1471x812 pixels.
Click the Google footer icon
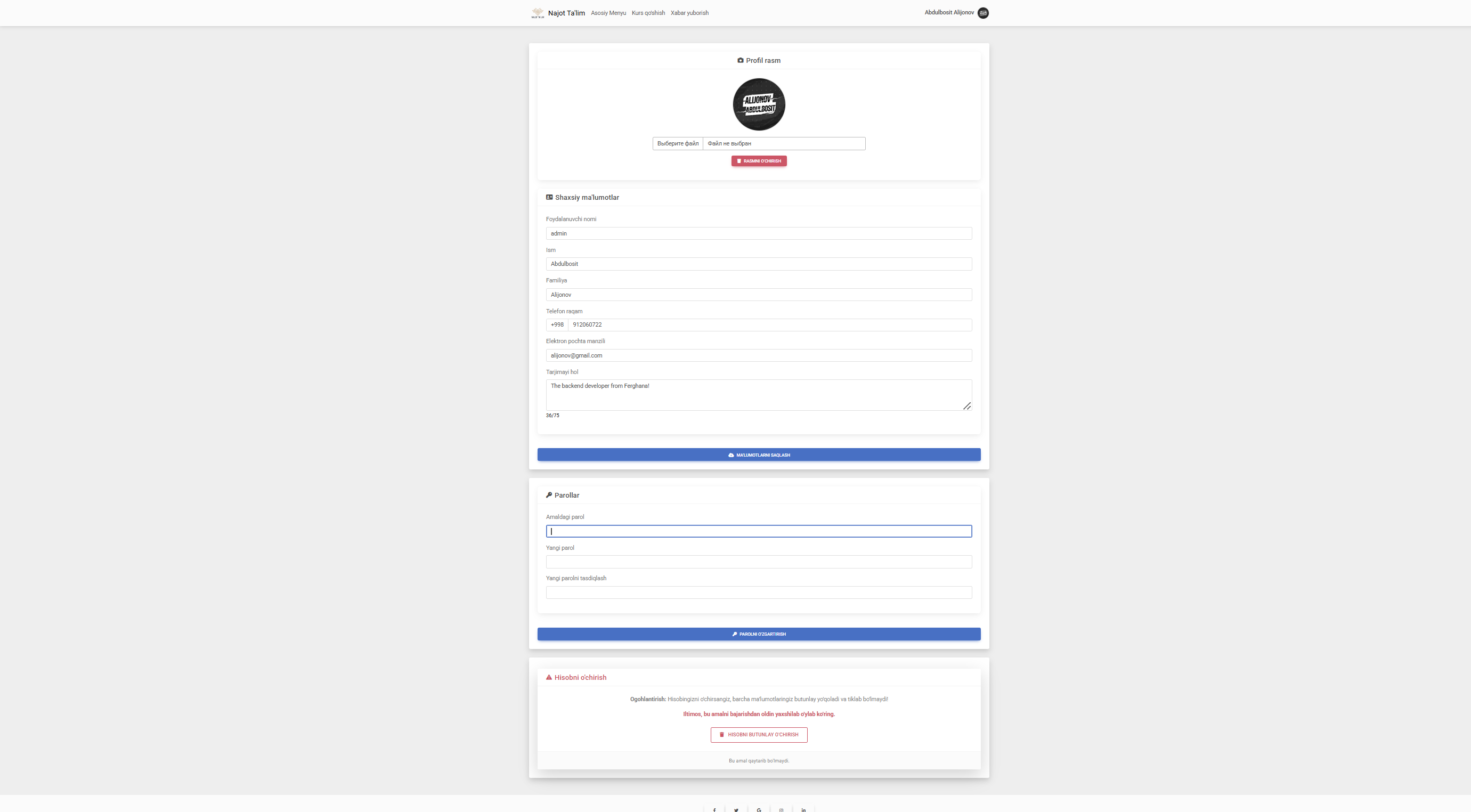click(x=758, y=809)
